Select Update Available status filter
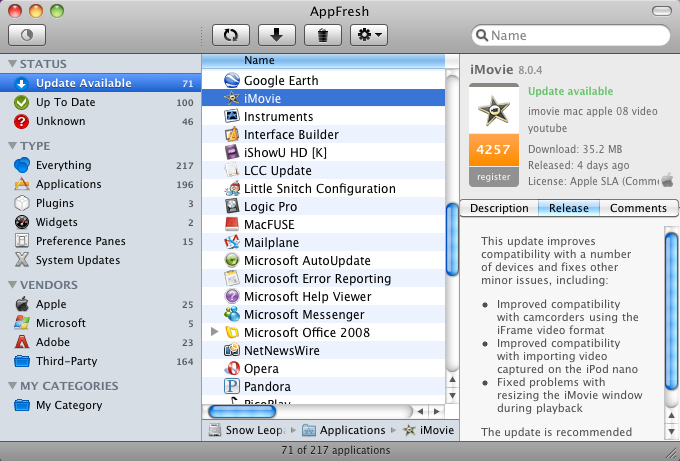 101,83
